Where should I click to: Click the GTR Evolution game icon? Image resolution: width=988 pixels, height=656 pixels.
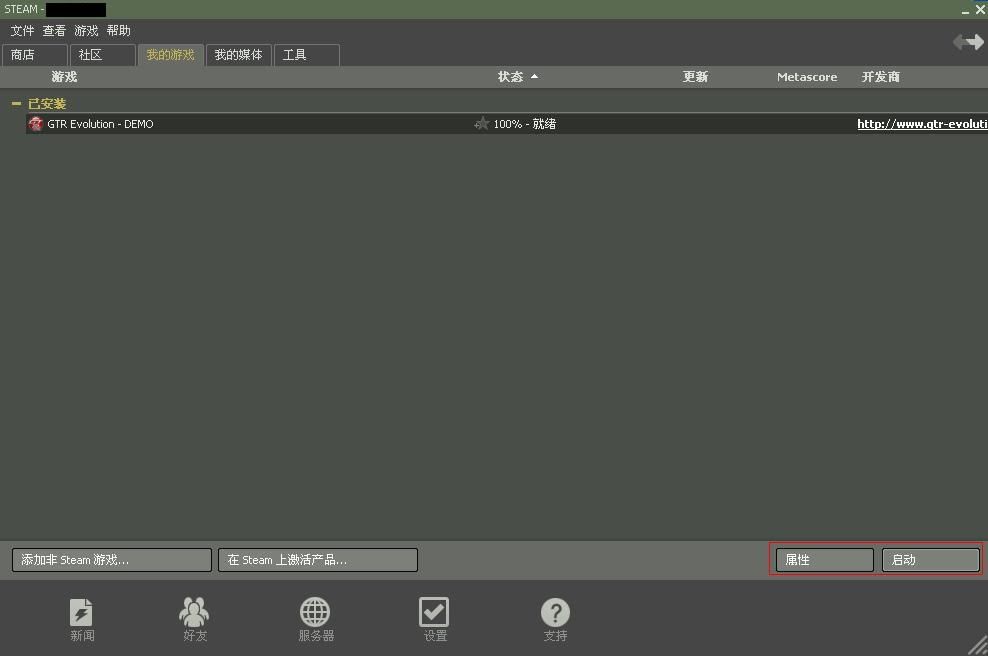(x=35, y=124)
